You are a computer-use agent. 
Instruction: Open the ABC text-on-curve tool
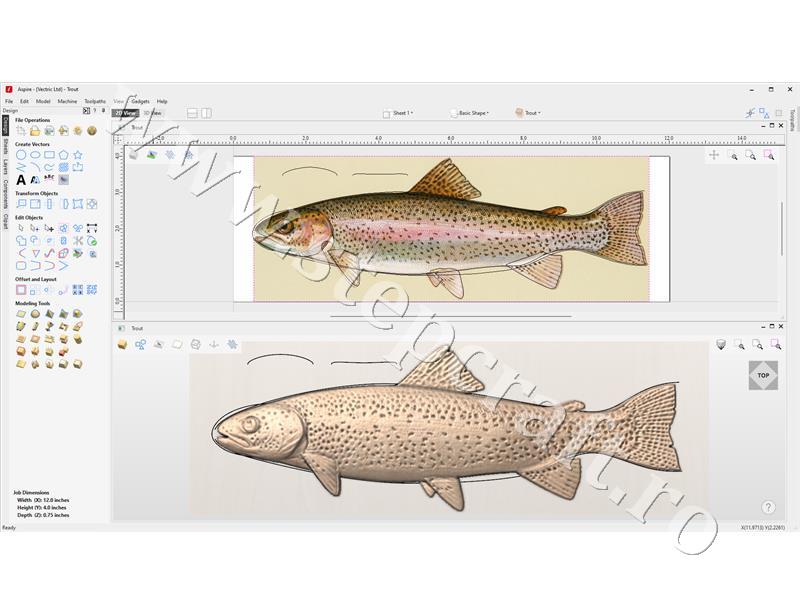[x=49, y=179]
